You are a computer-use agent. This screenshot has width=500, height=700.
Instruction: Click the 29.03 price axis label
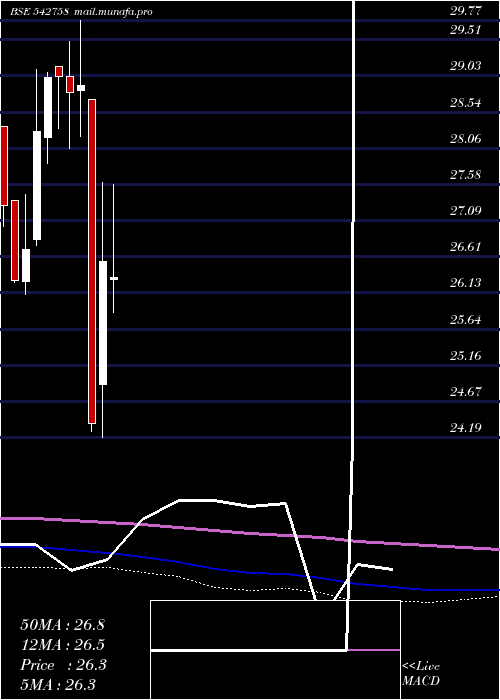point(466,66)
